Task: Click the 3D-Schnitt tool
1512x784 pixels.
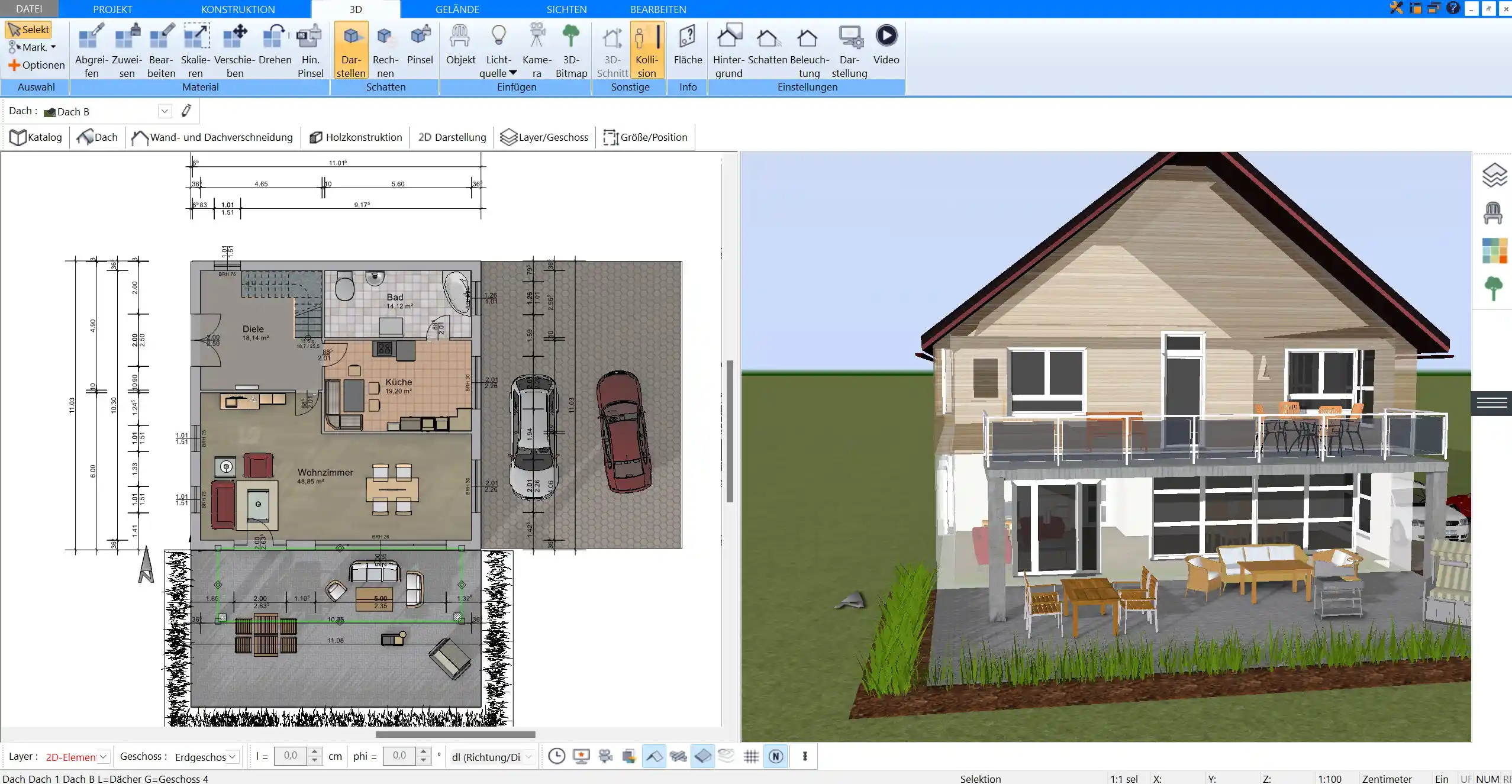Action: [612, 50]
